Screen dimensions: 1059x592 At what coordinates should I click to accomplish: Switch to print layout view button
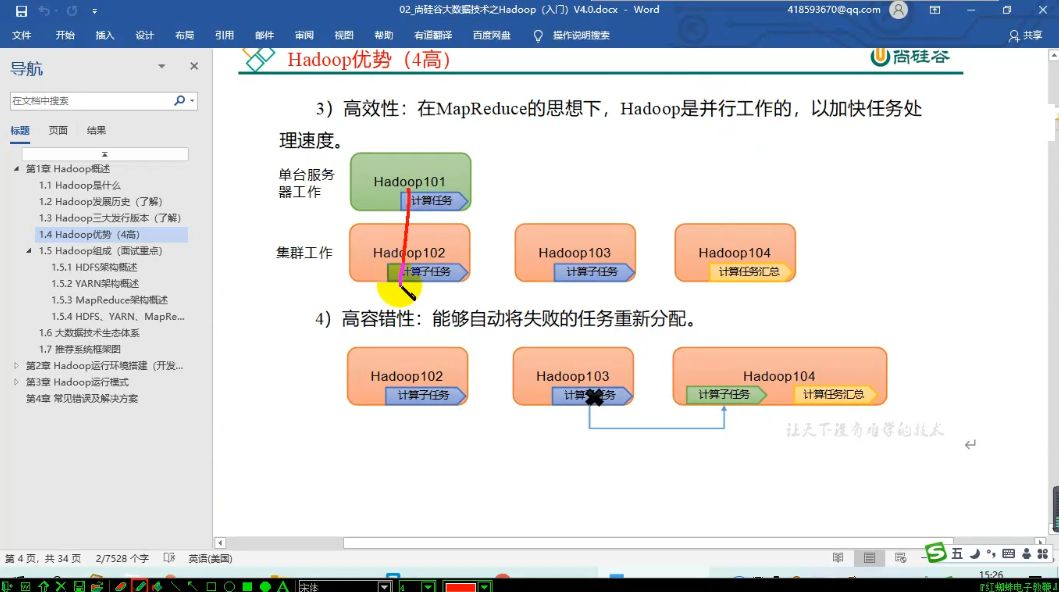pyautogui.click(x=869, y=558)
